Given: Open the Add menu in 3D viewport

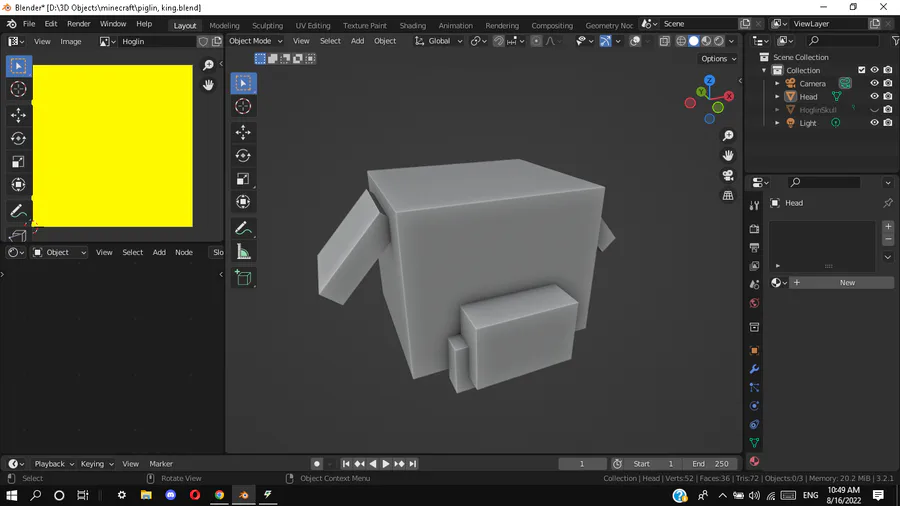Looking at the screenshot, I should click(x=358, y=41).
